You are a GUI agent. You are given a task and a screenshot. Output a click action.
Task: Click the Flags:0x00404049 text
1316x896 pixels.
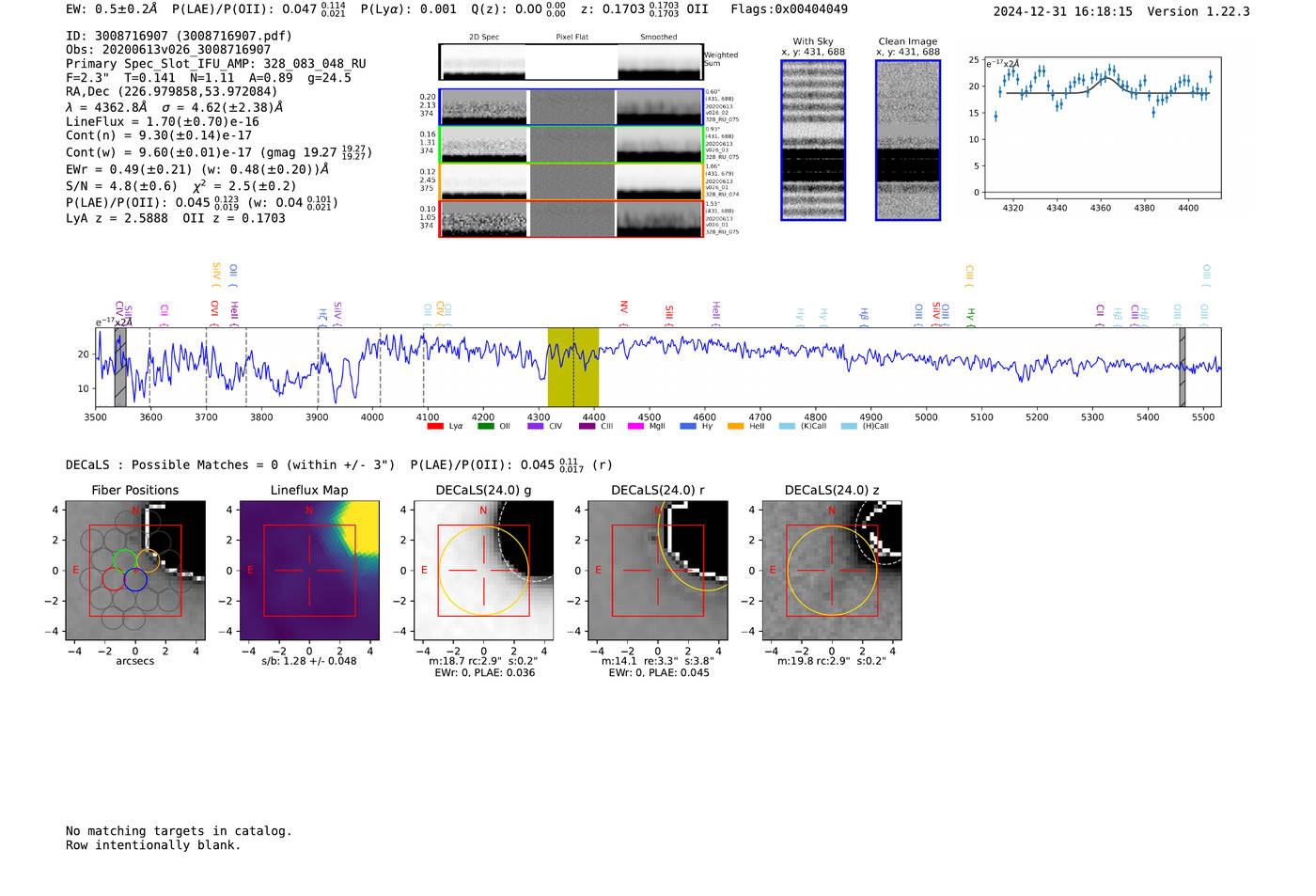790,9
